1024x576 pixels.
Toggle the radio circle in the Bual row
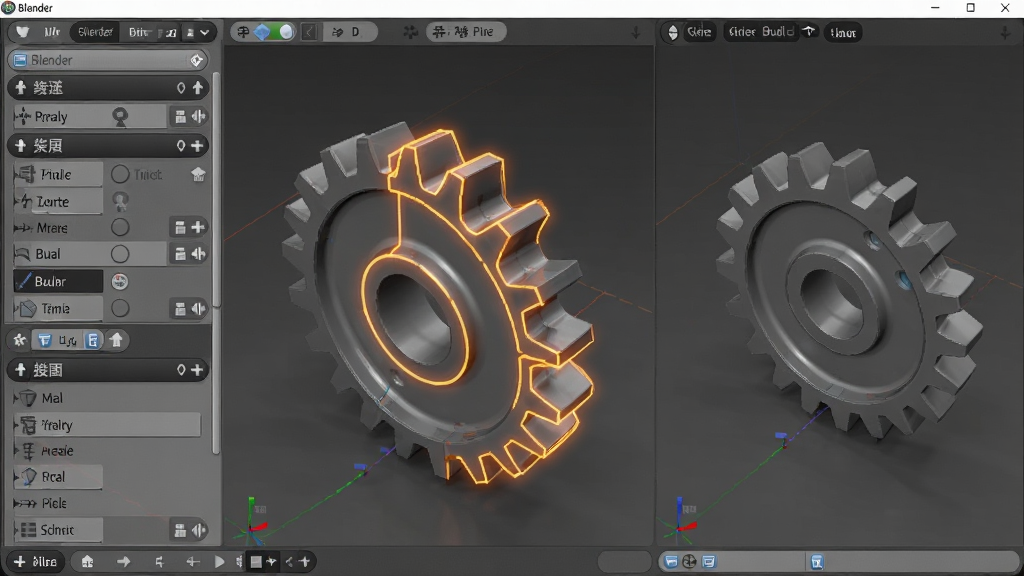click(x=120, y=254)
